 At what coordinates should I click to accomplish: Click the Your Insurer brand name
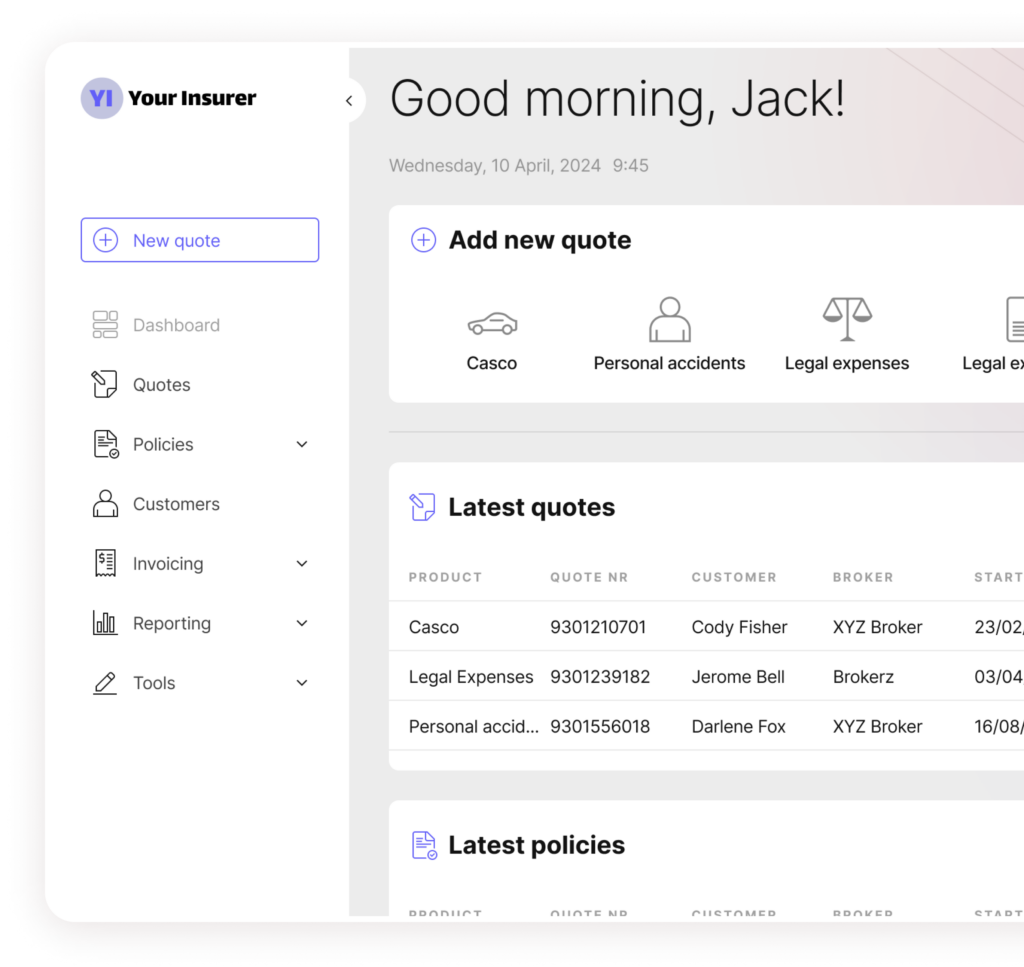point(192,98)
